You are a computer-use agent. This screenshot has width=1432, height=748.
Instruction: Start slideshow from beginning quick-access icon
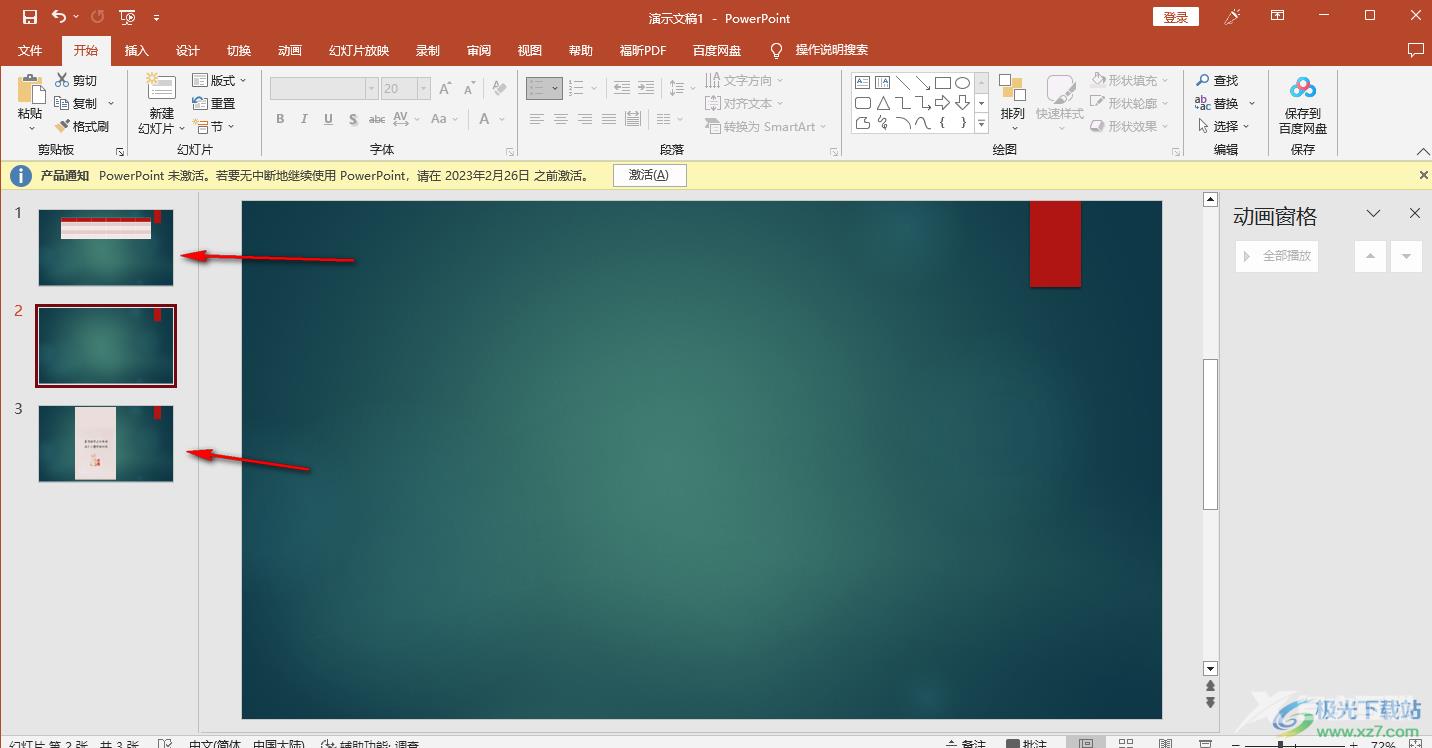pos(127,17)
